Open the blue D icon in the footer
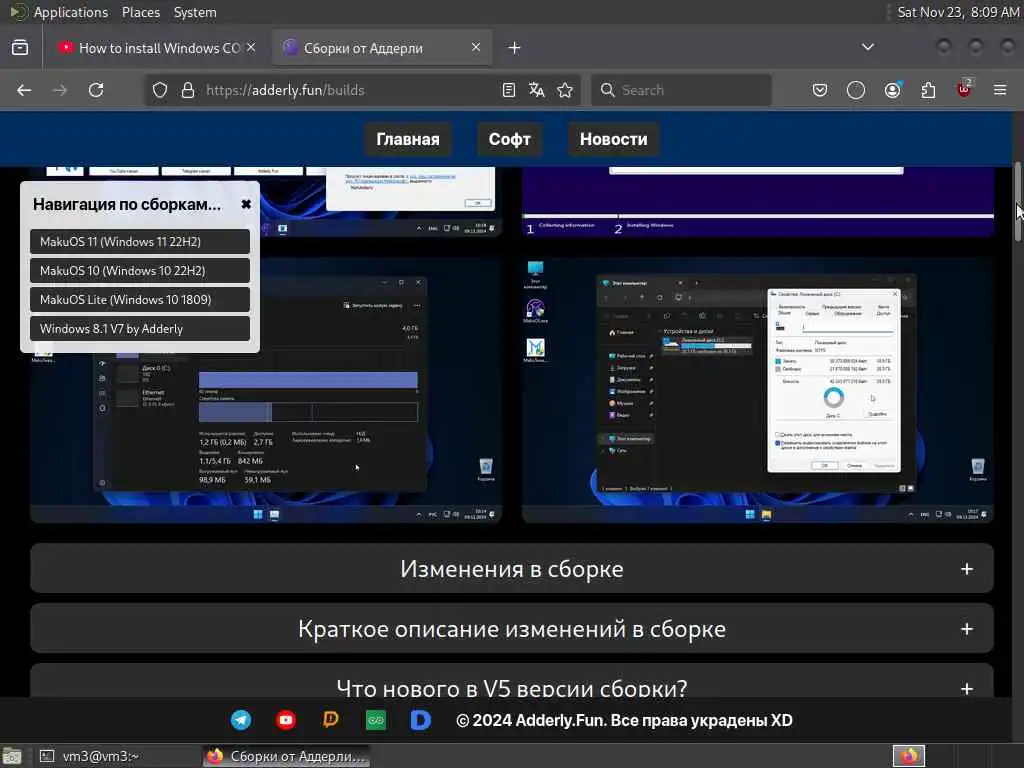 pos(421,720)
